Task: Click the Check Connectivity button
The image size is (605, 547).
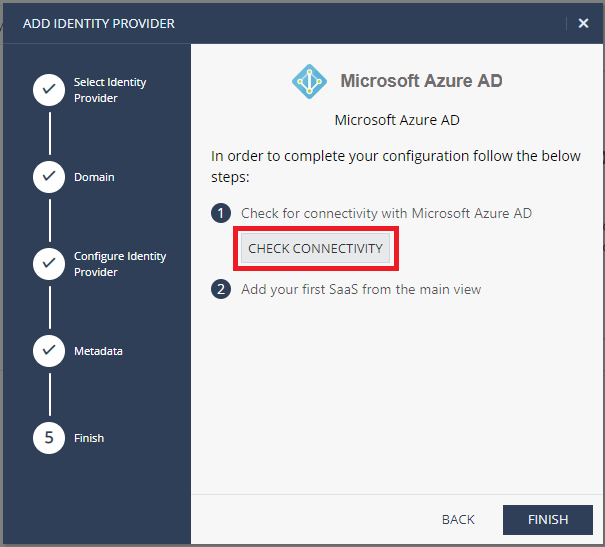Action: click(315, 248)
